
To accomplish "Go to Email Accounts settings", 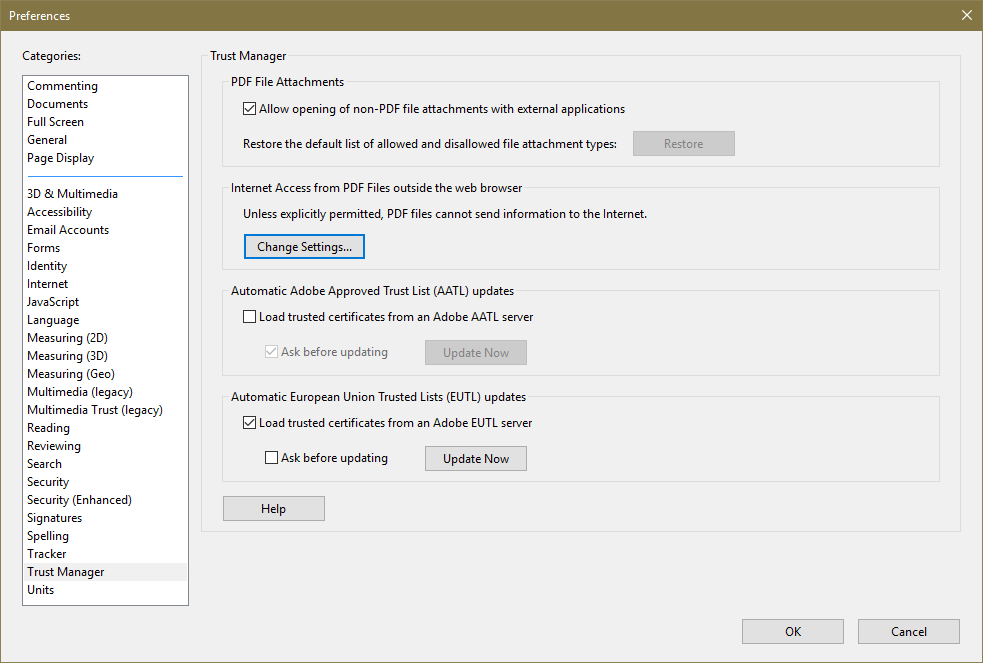I will [67, 229].
